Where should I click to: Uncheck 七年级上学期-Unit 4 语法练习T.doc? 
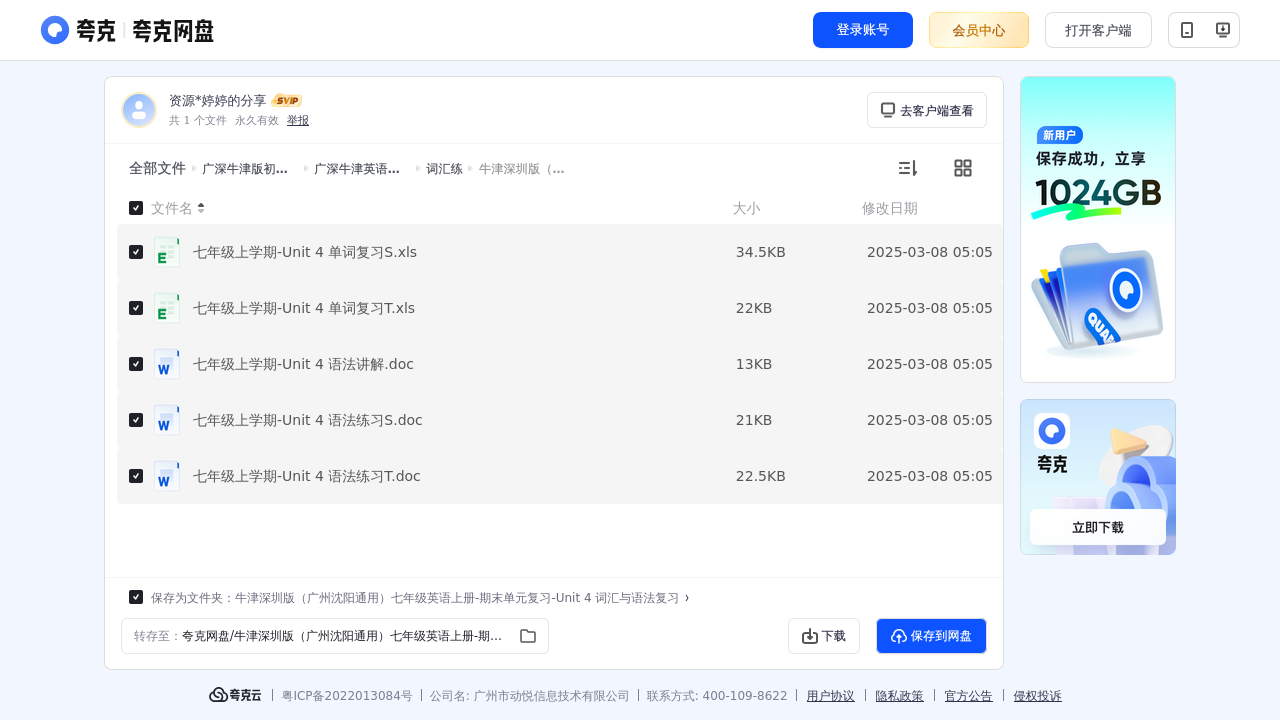136,476
